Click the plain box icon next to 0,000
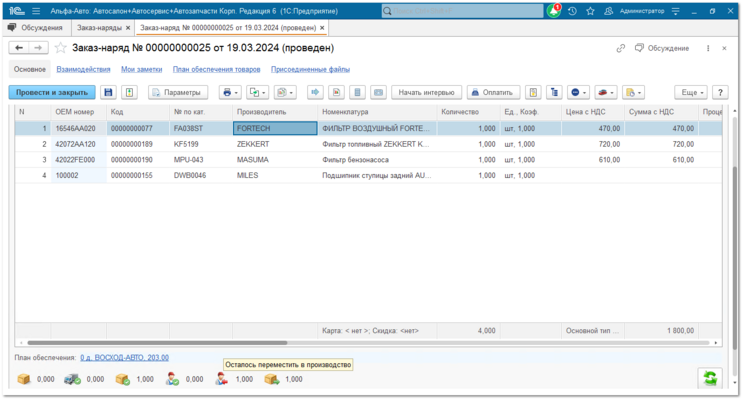 23,379
